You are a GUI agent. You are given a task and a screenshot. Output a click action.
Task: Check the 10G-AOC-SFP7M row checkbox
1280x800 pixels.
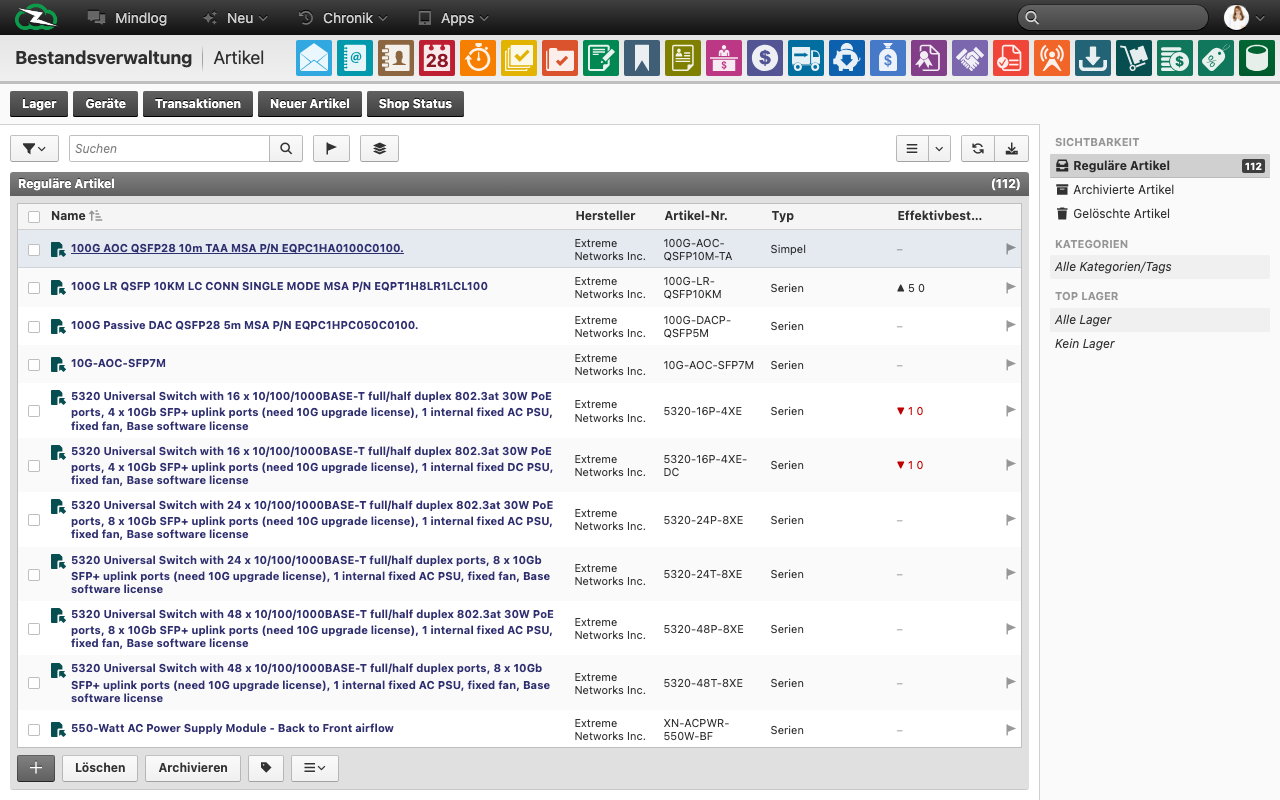[34, 365]
